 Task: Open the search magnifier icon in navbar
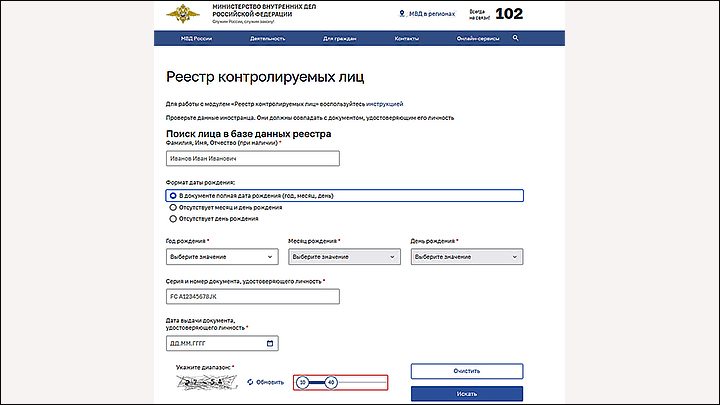[516, 38]
